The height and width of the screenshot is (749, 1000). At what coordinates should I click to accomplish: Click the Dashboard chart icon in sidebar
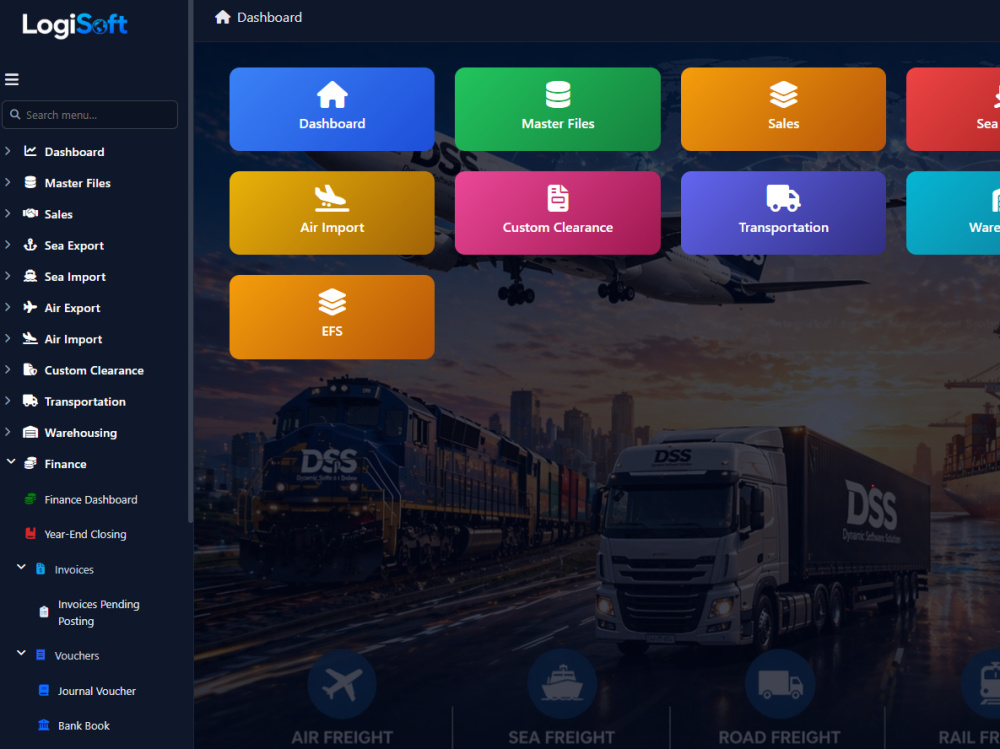(30, 151)
